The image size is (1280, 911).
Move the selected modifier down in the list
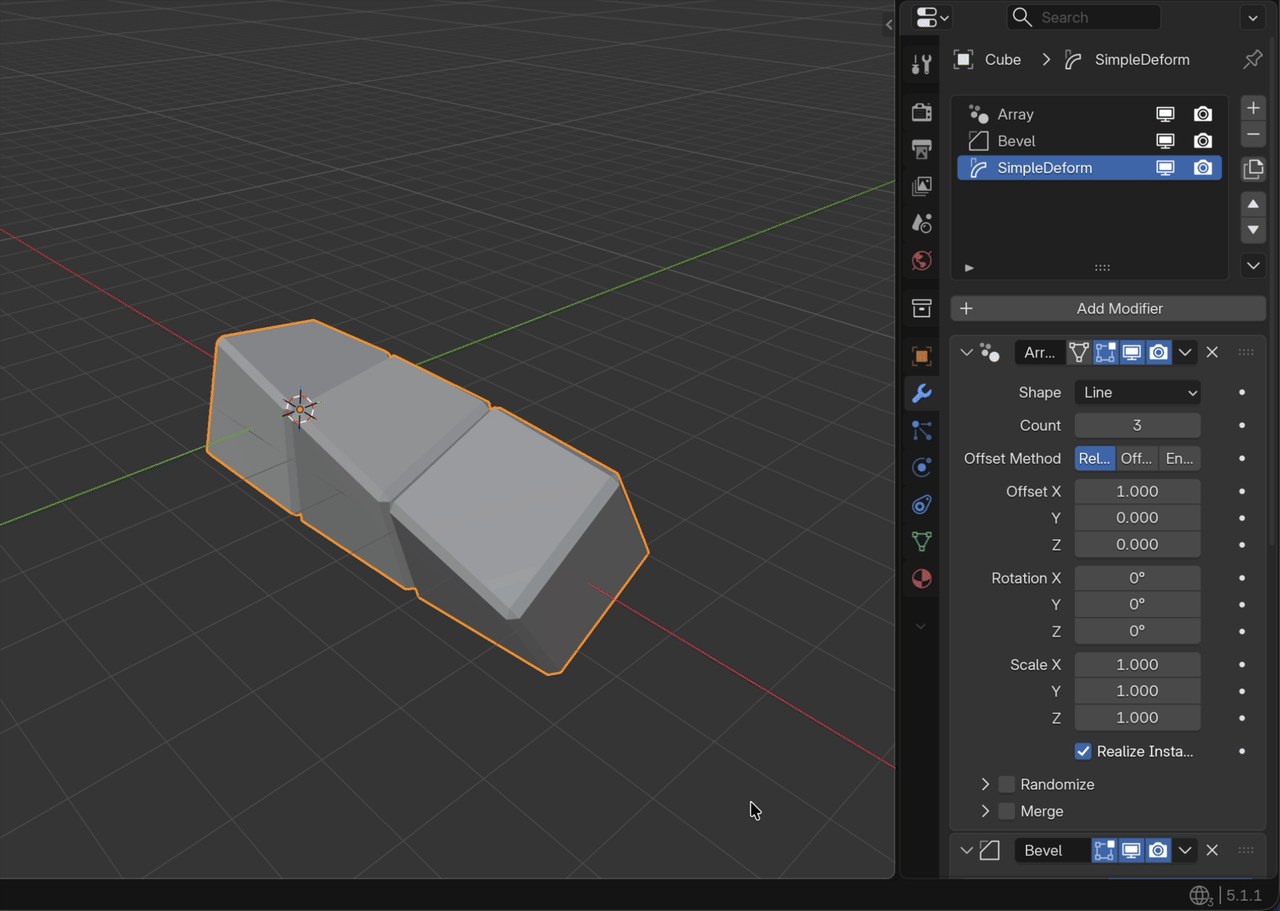pos(1253,230)
